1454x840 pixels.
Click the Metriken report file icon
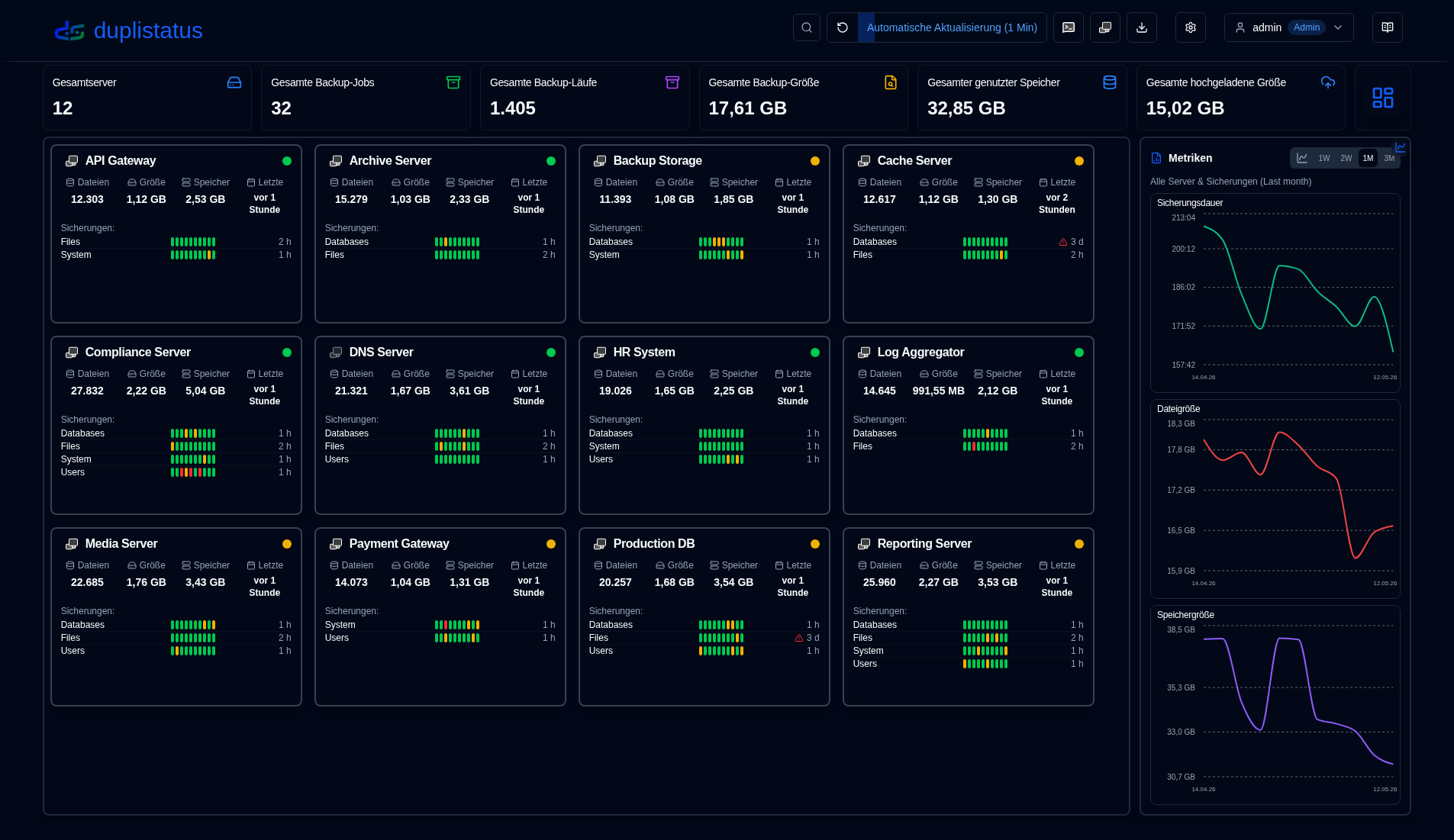(1156, 158)
